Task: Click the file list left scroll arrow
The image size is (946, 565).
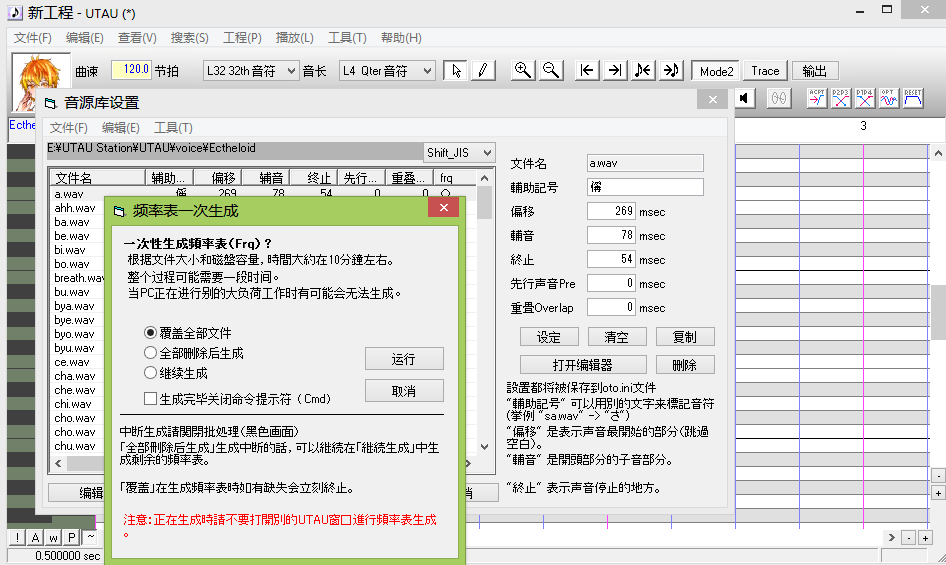Action: tap(58, 464)
